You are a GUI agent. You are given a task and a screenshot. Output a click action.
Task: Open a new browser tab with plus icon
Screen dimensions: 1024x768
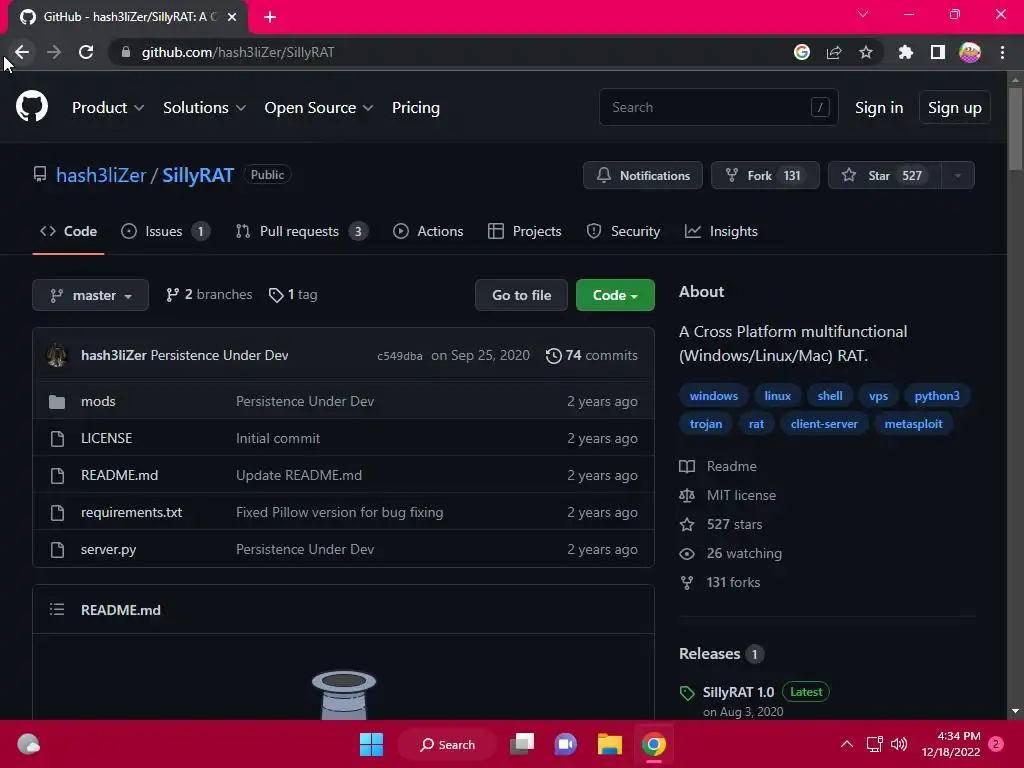coord(270,17)
